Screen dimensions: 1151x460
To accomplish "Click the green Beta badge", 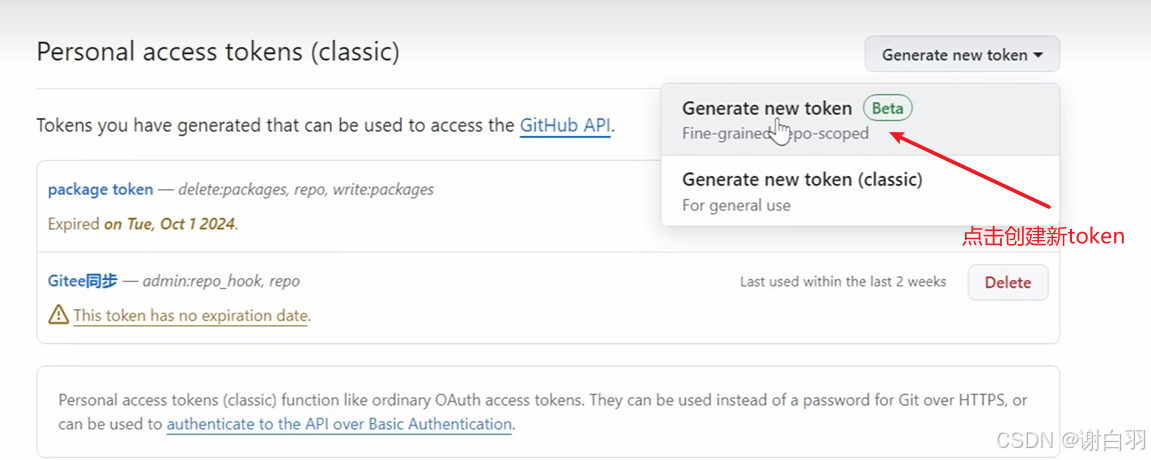I will point(887,109).
